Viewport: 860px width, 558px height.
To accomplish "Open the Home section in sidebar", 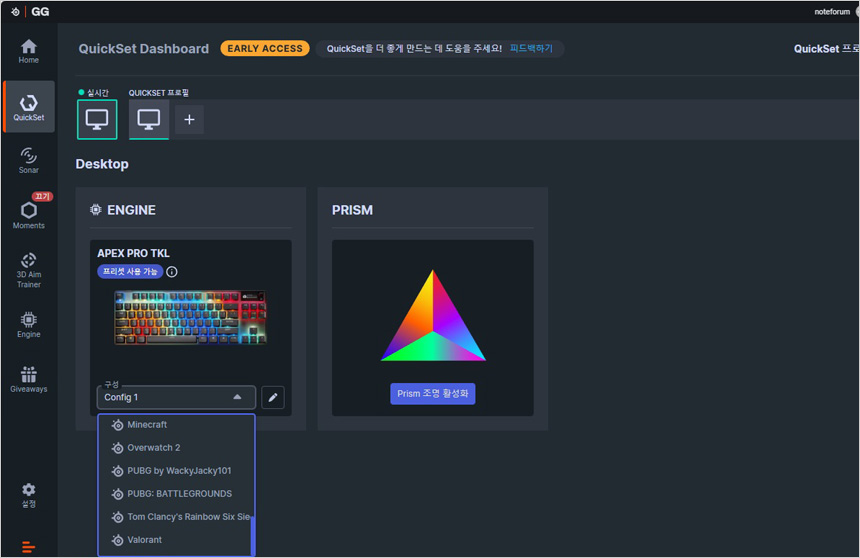I will pos(29,51).
